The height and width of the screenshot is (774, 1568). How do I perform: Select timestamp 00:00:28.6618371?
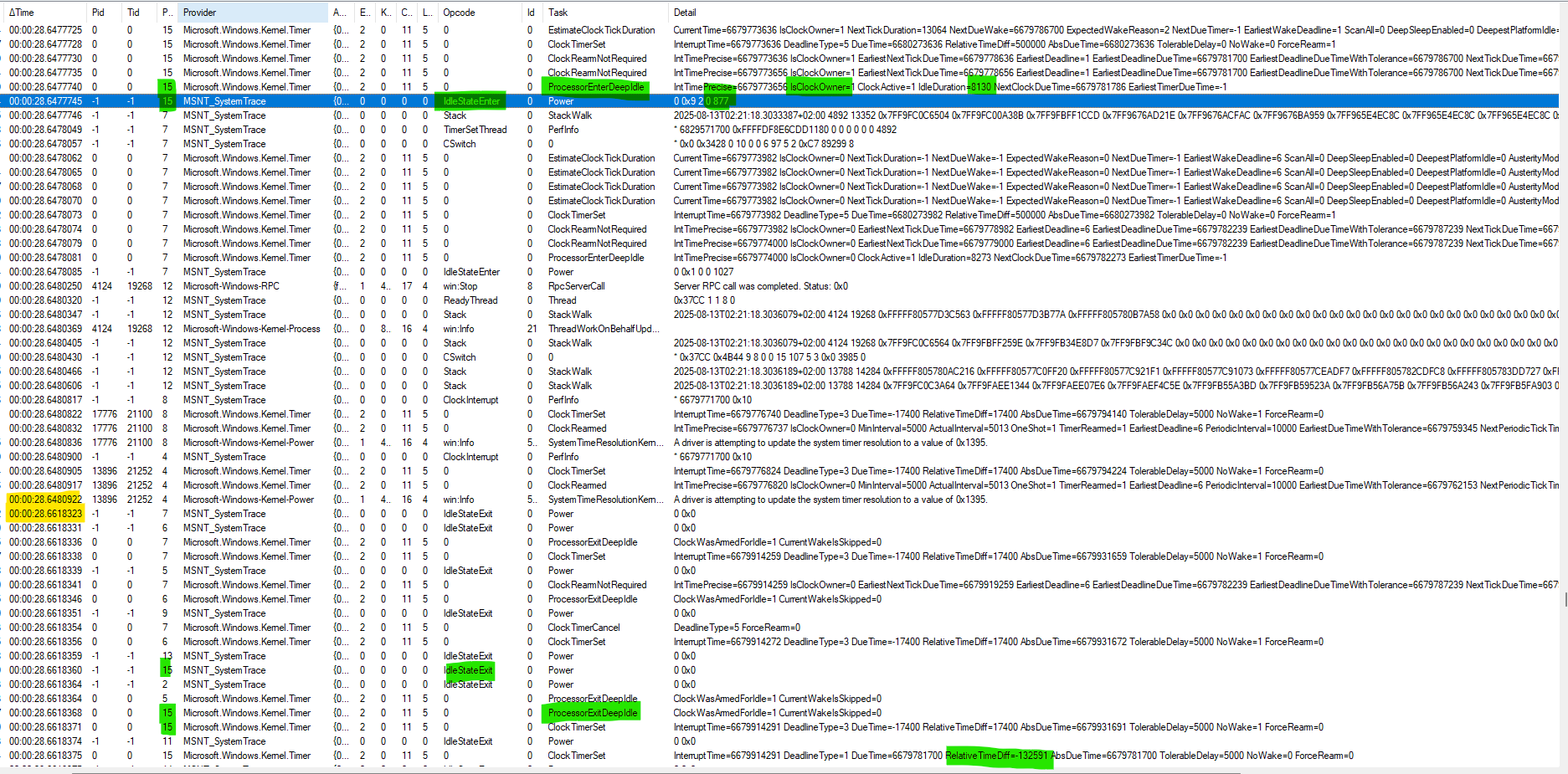pos(46,727)
